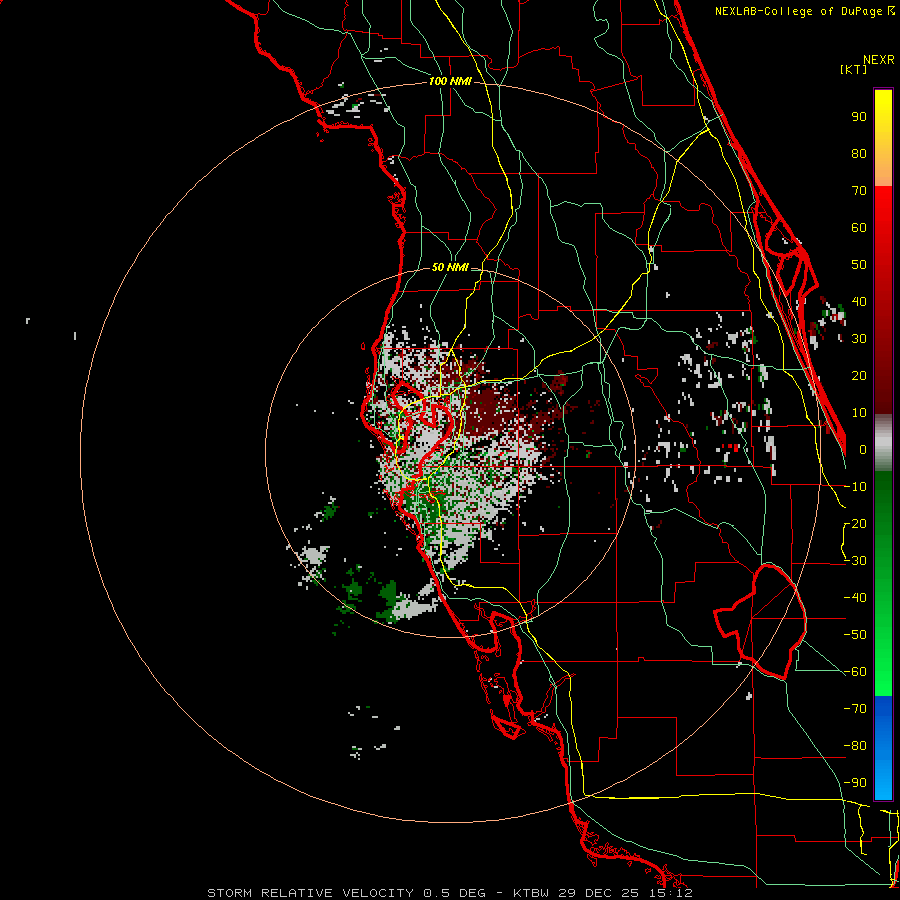
Task: Click the positive '90' scale label
Action: (859, 117)
